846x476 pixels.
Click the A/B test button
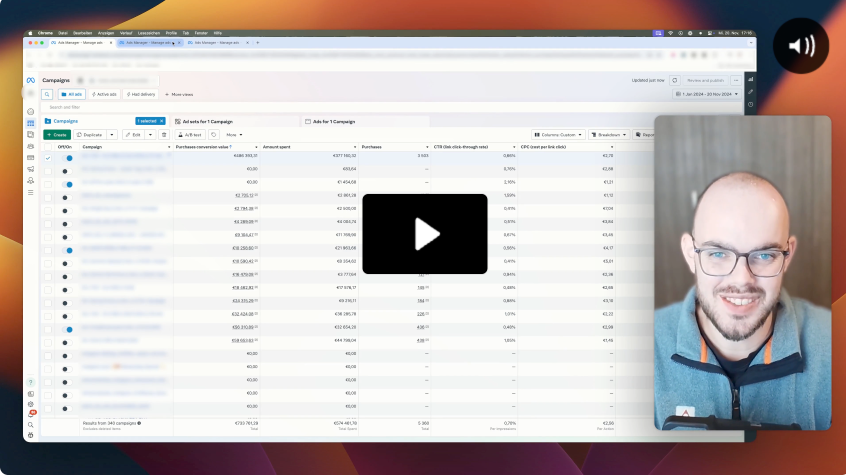pyautogui.click(x=190, y=135)
